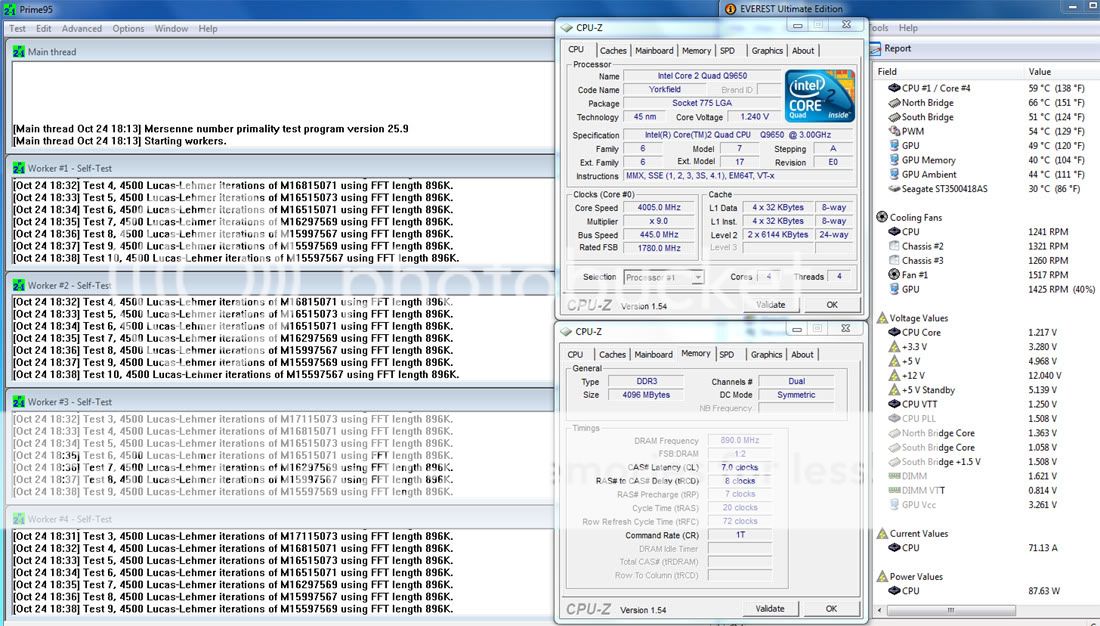1100x626 pixels.
Task: Click the EVEREST Ultimate Edition title icon
Action: 730,9
